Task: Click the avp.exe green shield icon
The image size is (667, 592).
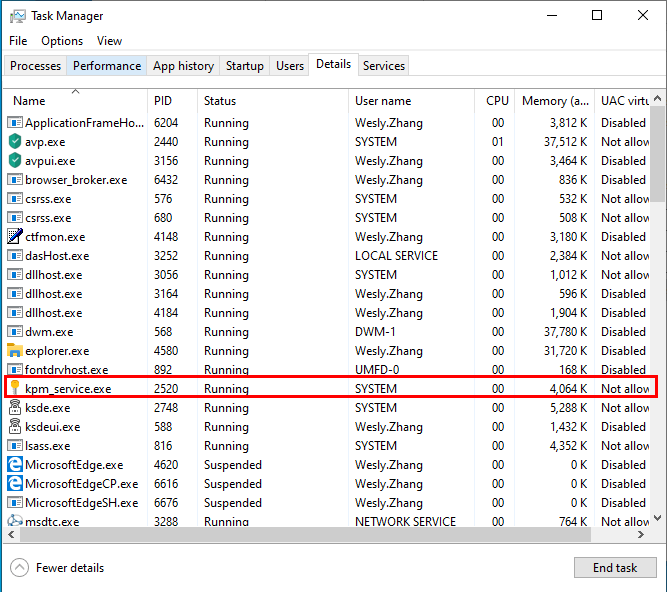Action: pos(15,142)
